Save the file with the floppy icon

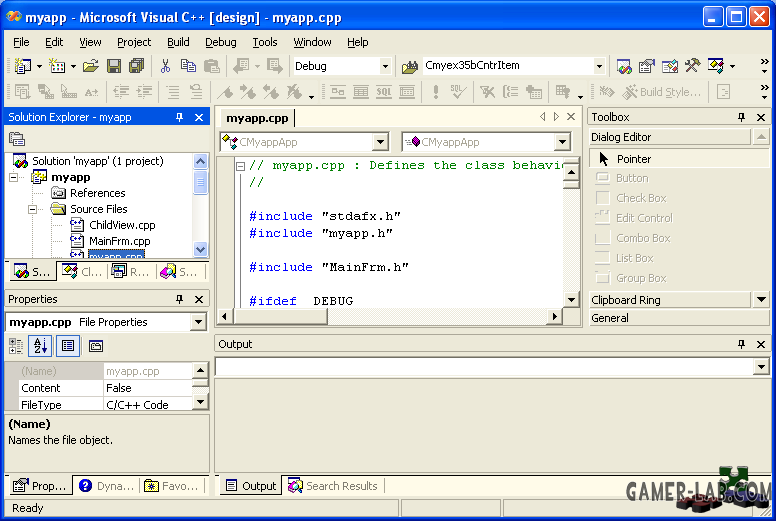click(x=114, y=66)
